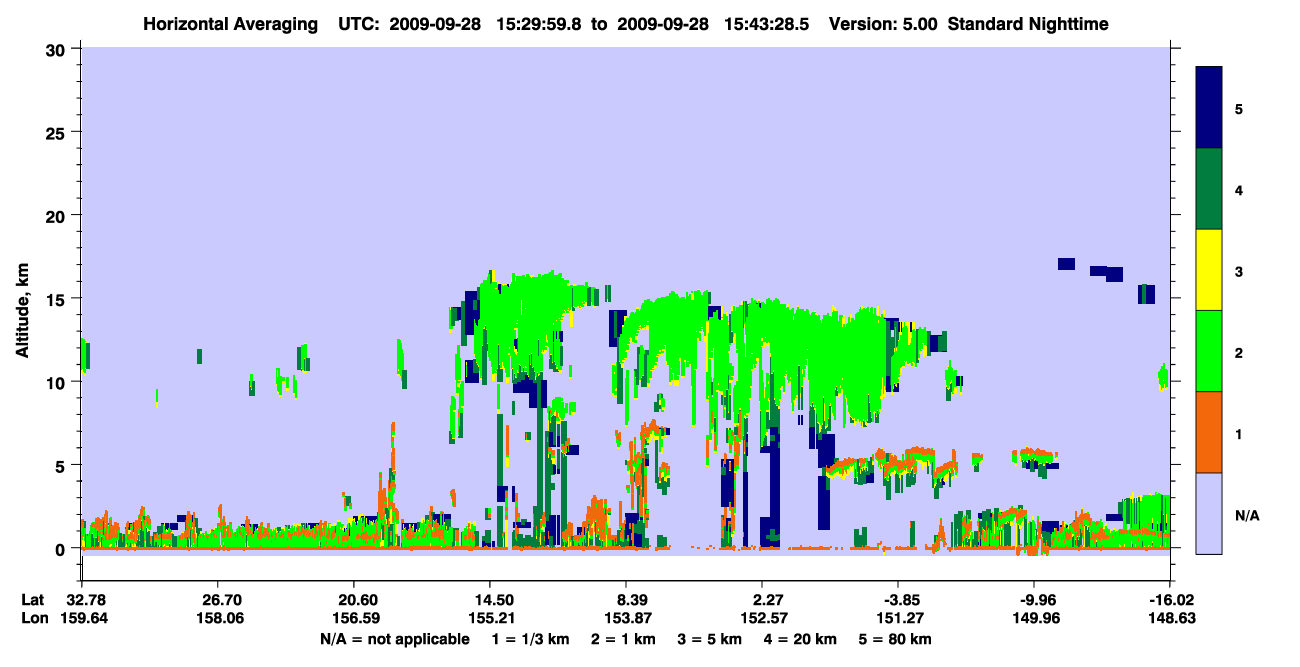1300x667 pixels.
Task: Click the orange level 1 colorbar segment
Action: [x=1209, y=432]
